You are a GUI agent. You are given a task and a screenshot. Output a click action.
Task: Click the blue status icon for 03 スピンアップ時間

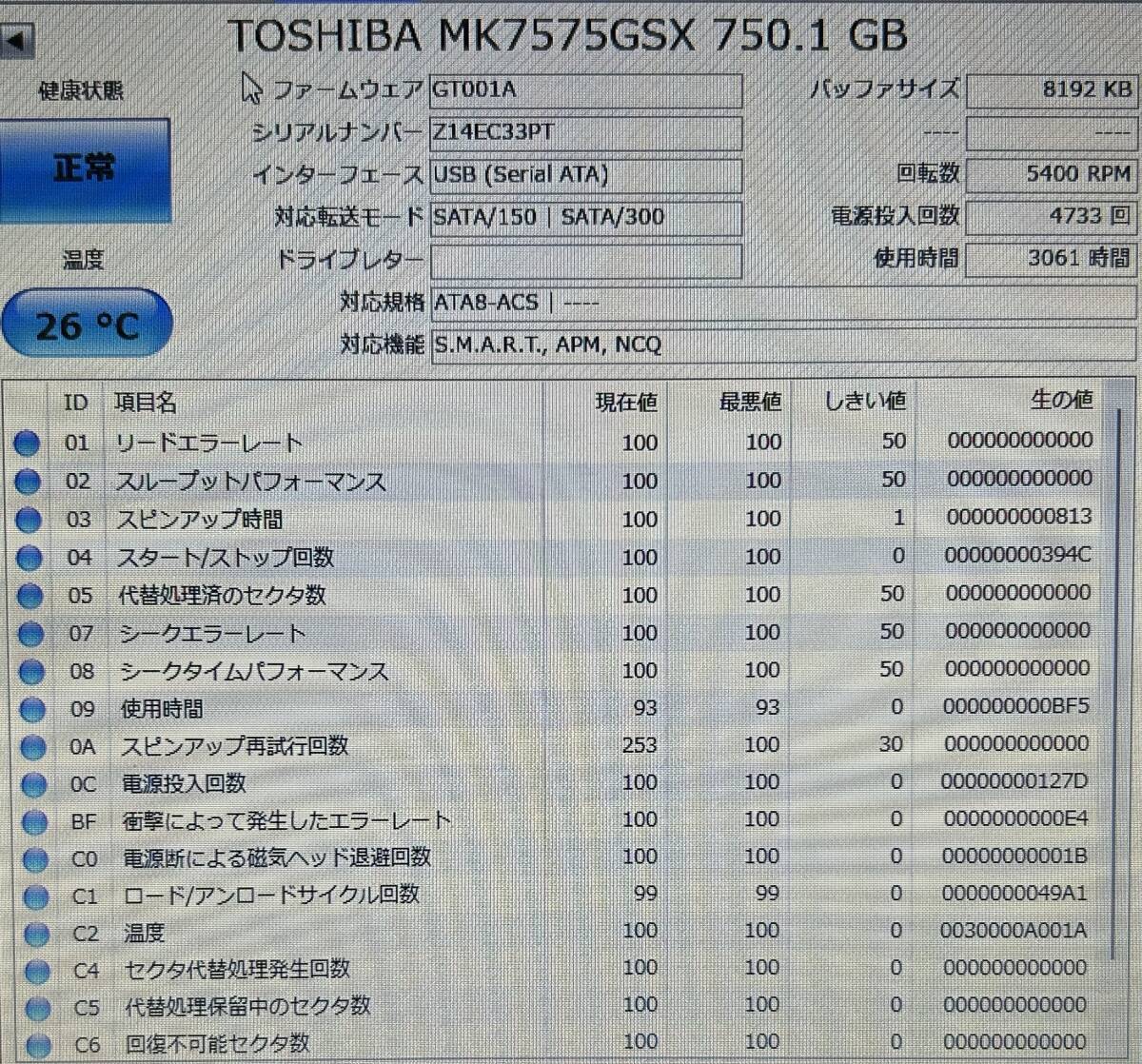(29, 520)
